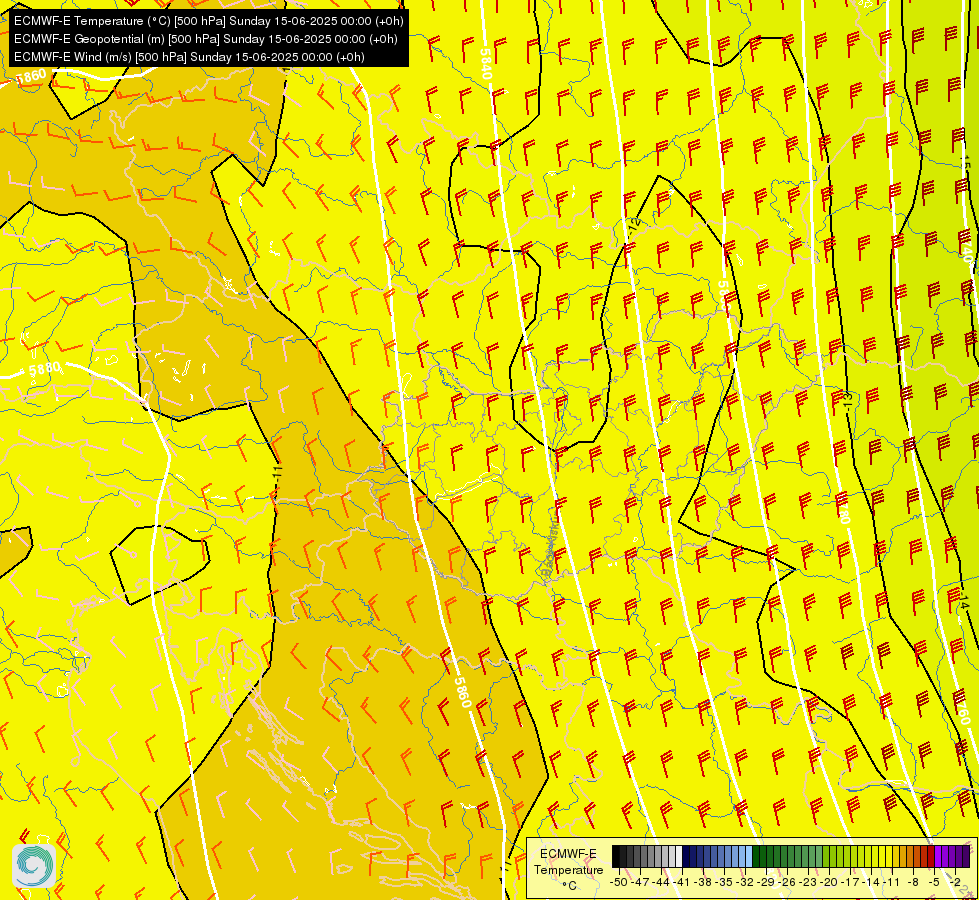Click the -47 value in the legend
This screenshot has width=979, height=900.
click(x=640, y=882)
